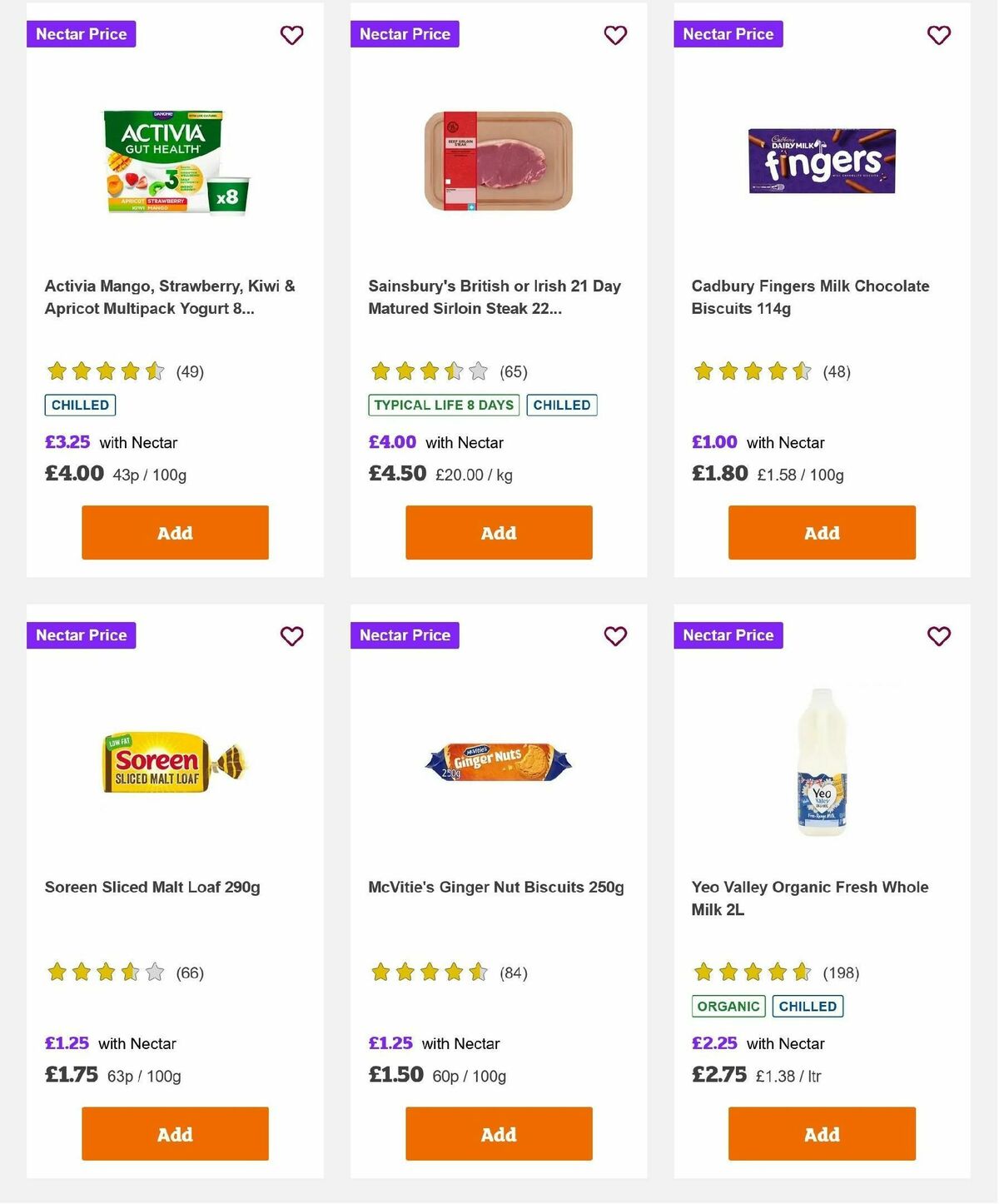Add McVitie's Ginger Nuts to basket

point(498,1133)
